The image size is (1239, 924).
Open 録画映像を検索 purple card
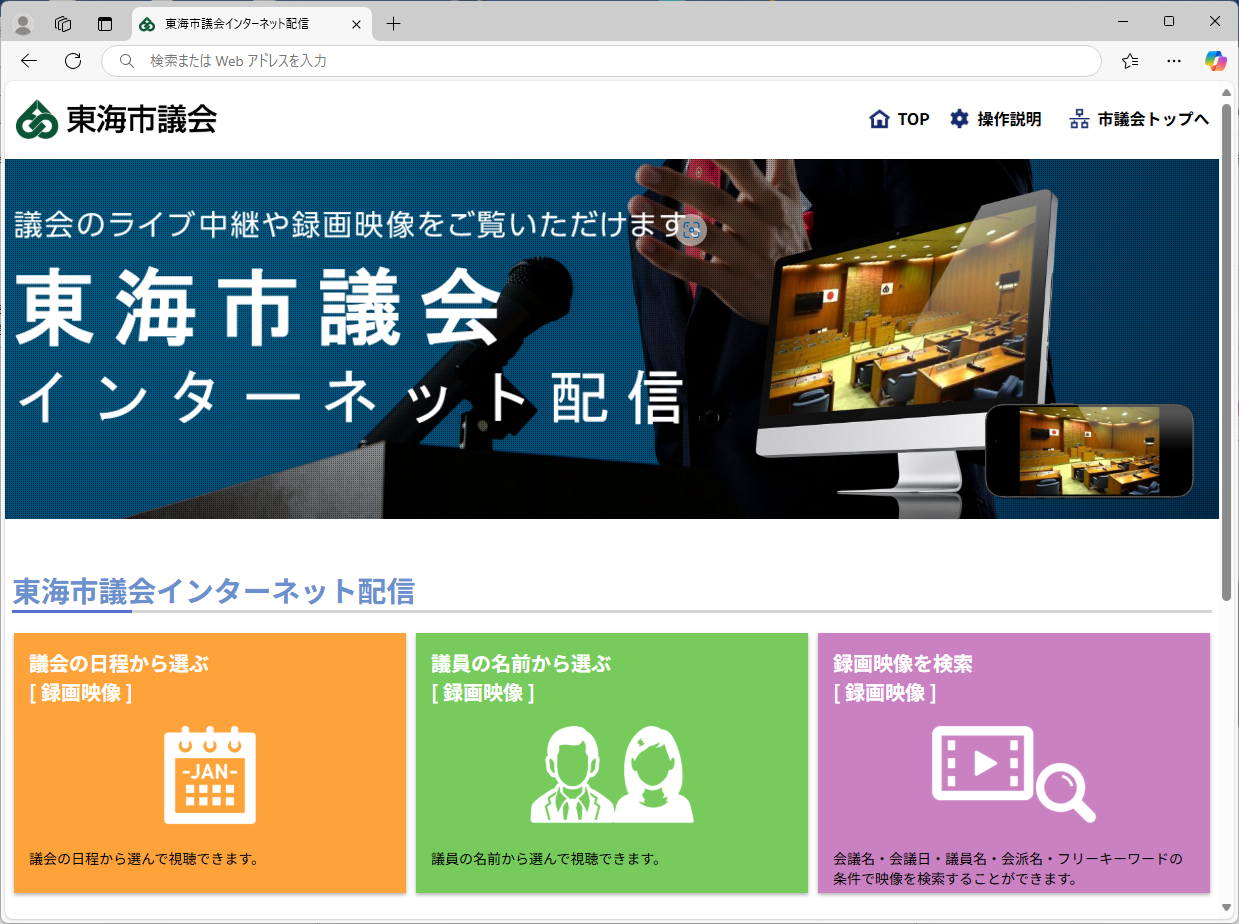[1014, 763]
